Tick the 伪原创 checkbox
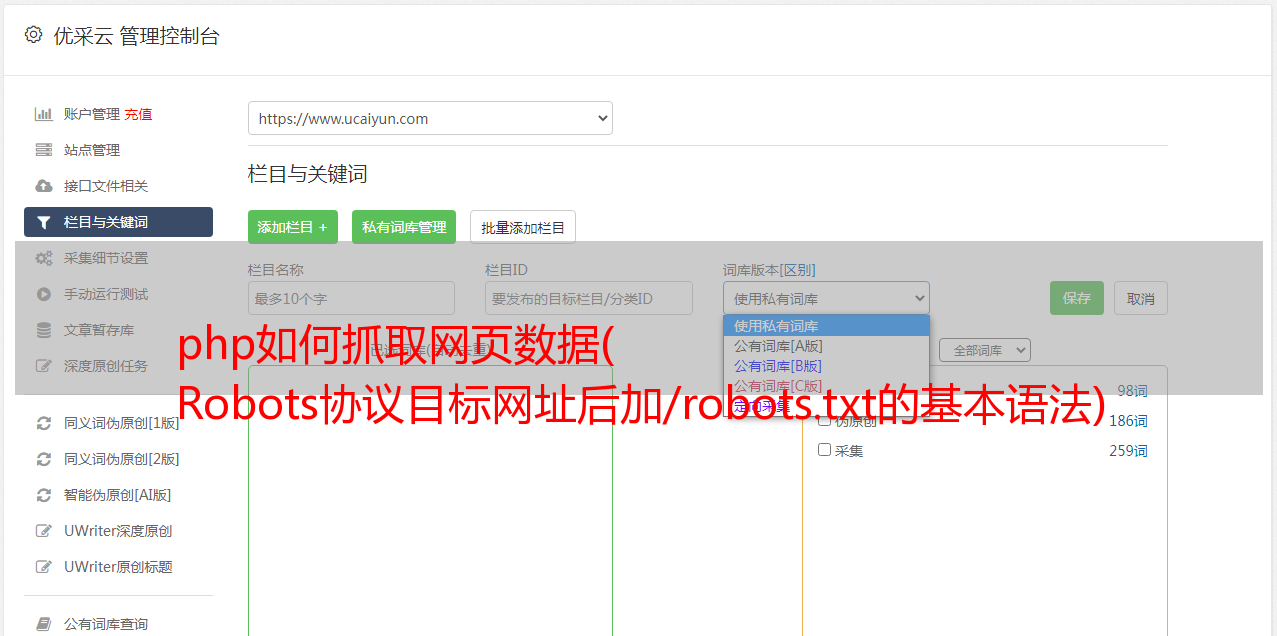 click(825, 420)
